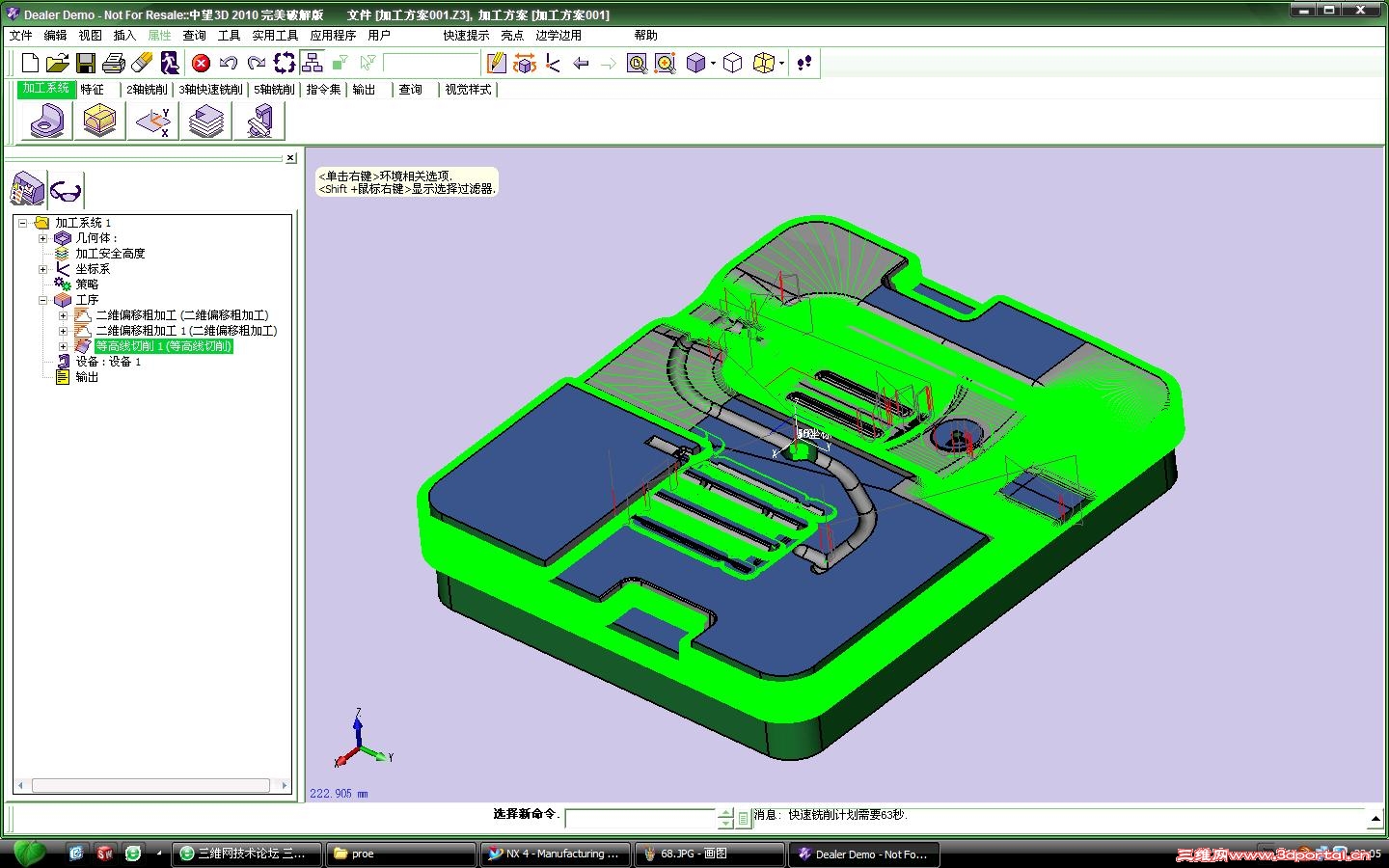
Task: Click the toolbar filter text field
Action: point(430,64)
